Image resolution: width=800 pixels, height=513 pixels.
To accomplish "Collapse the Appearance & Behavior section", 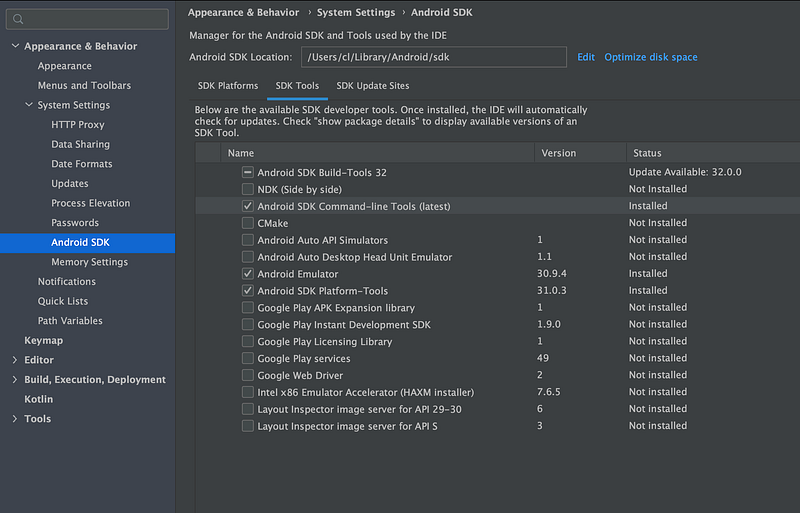I will (x=15, y=46).
